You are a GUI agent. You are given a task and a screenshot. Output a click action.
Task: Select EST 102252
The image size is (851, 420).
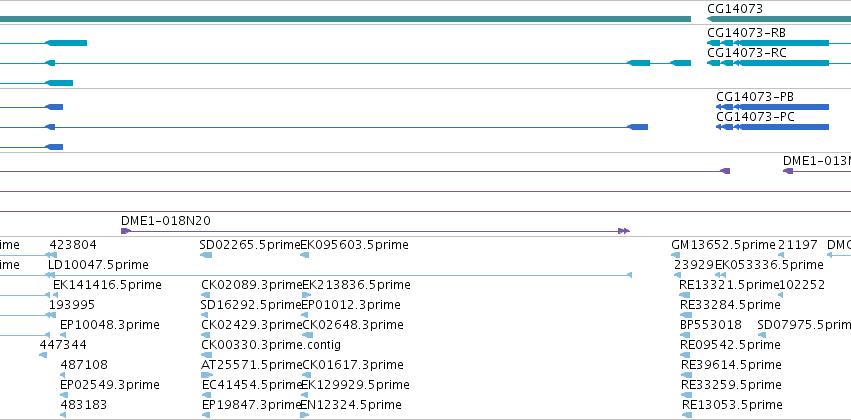pyautogui.click(x=802, y=285)
